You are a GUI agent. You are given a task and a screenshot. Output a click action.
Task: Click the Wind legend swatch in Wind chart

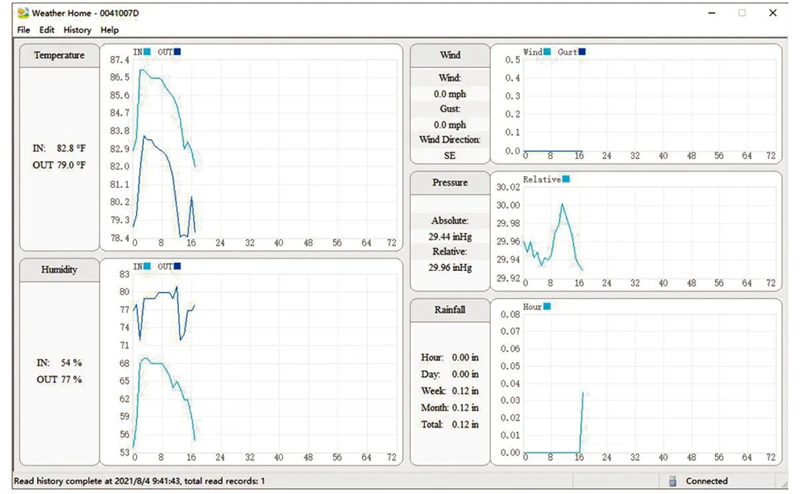click(547, 52)
